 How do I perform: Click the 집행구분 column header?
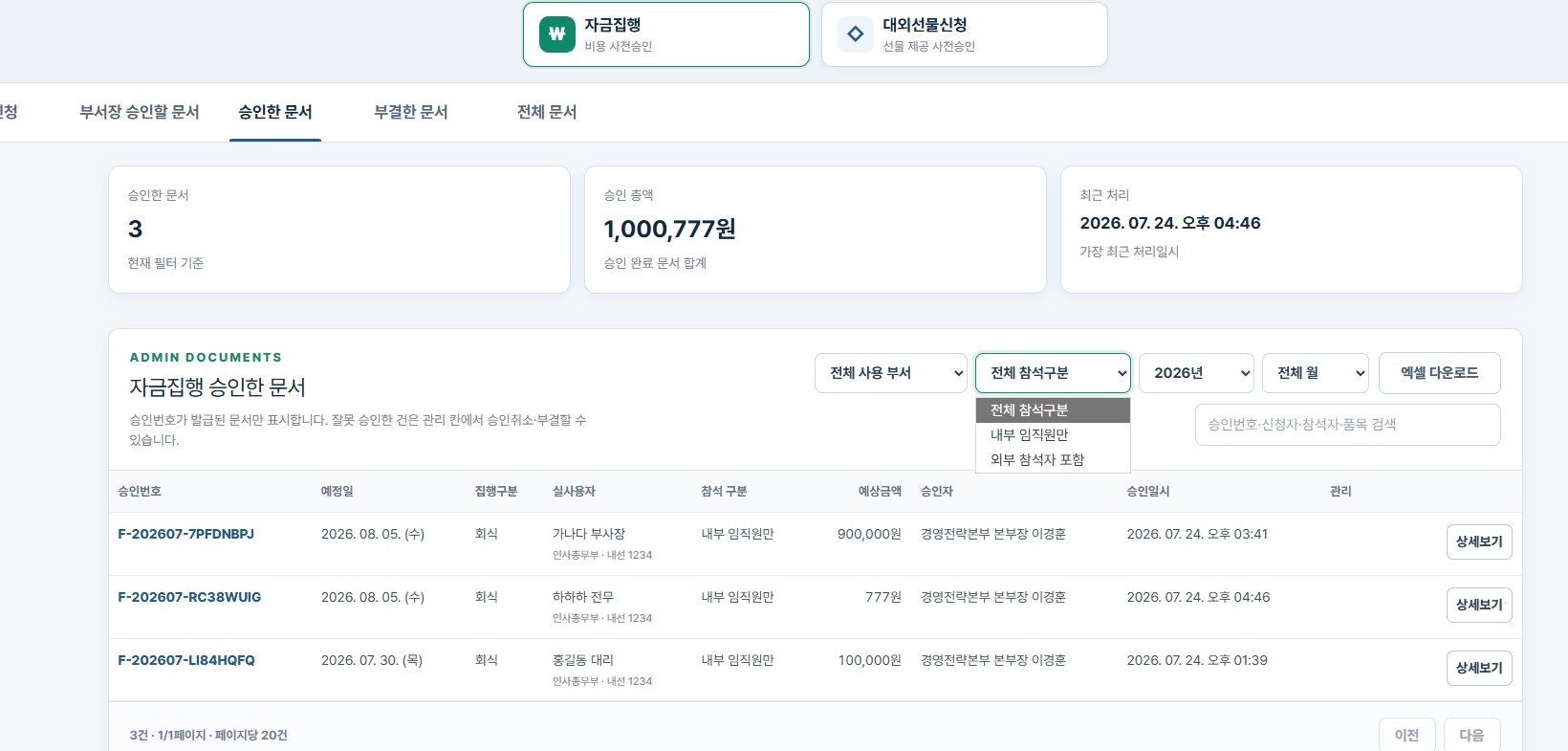pyautogui.click(x=496, y=492)
